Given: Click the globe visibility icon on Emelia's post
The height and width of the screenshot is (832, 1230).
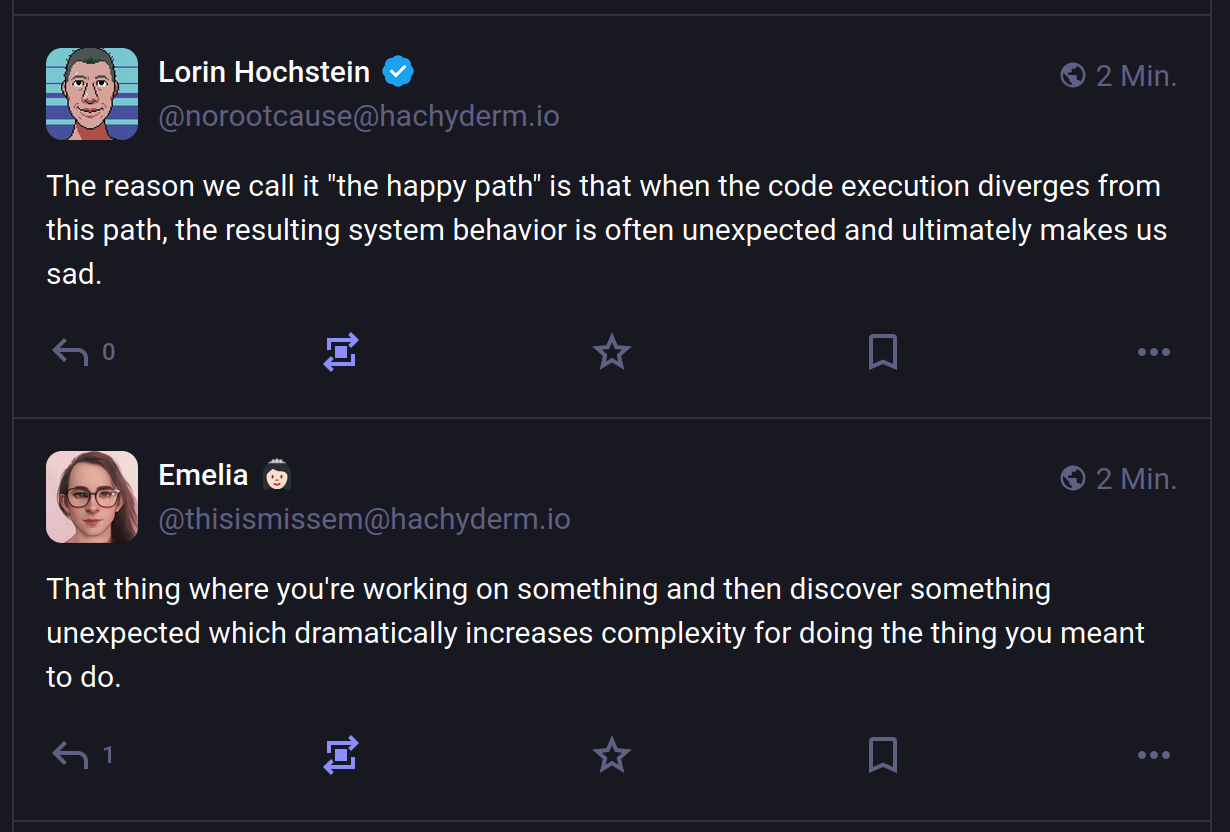Looking at the screenshot, I should click(x=1073, y=479).
